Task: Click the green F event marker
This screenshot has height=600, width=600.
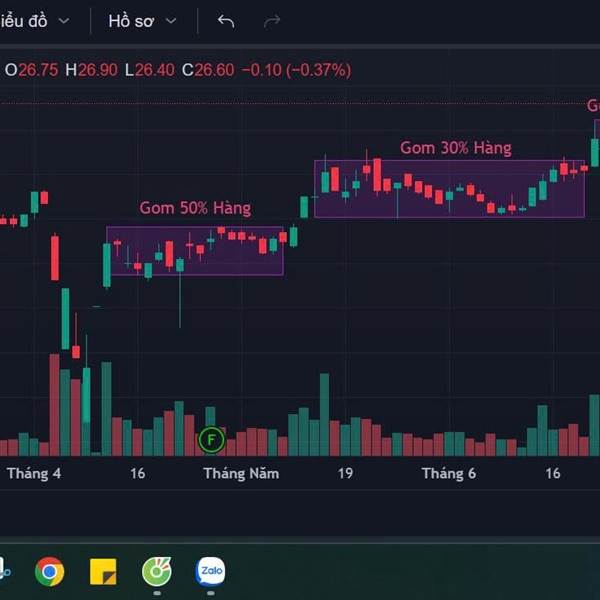Action: tap(211, 440)
